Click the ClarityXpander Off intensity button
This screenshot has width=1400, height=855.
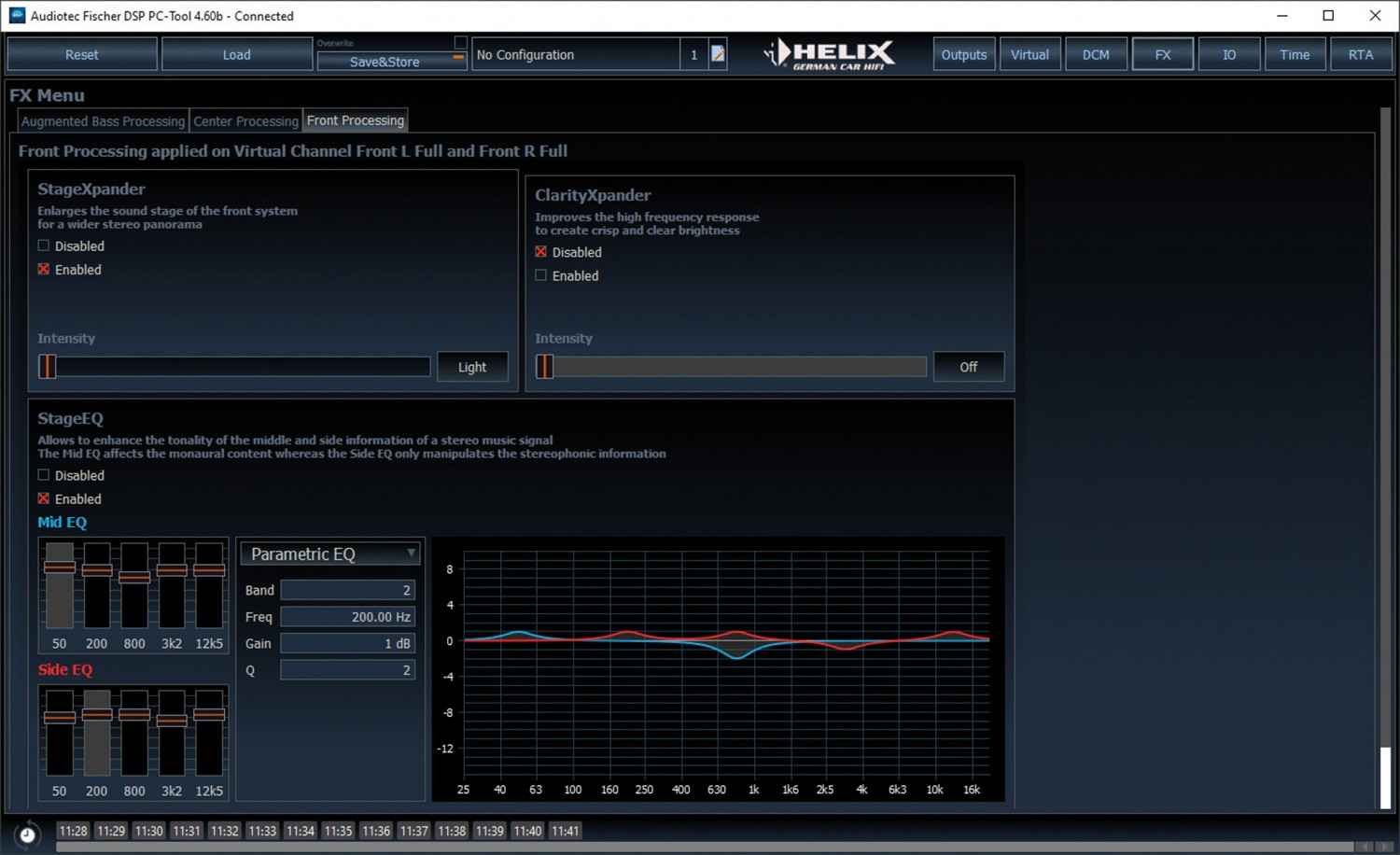(969, 367)
